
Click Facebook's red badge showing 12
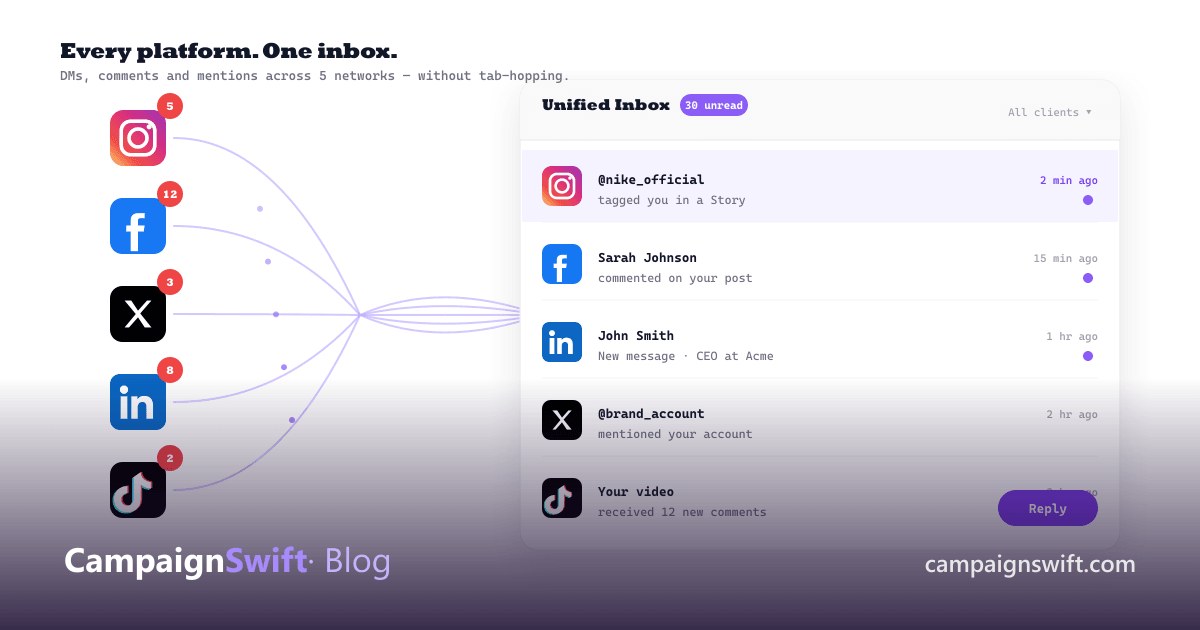(x=170, y=194)
